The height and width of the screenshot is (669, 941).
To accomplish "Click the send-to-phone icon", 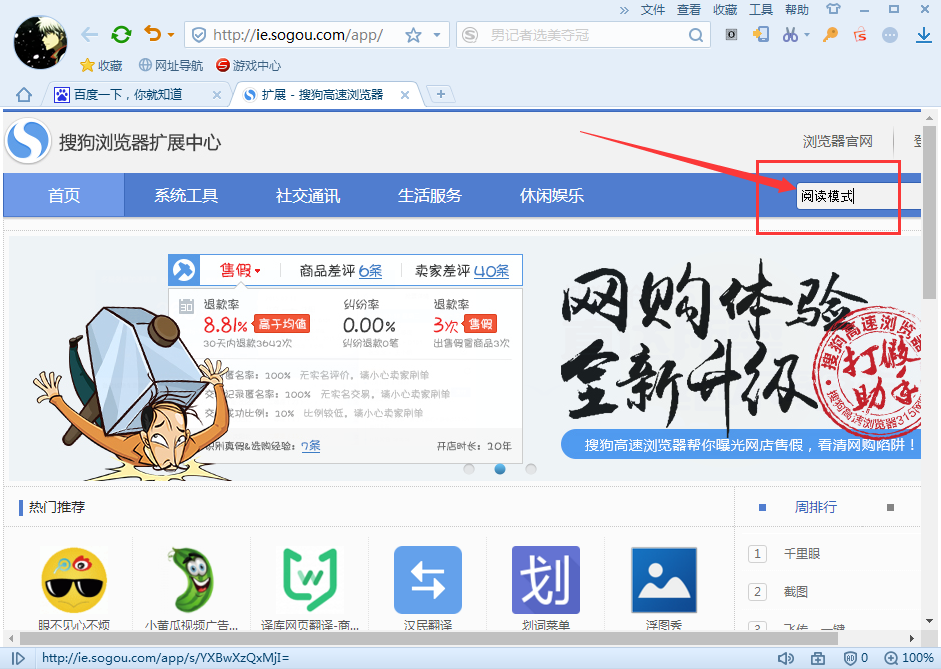I will [760, 34].
